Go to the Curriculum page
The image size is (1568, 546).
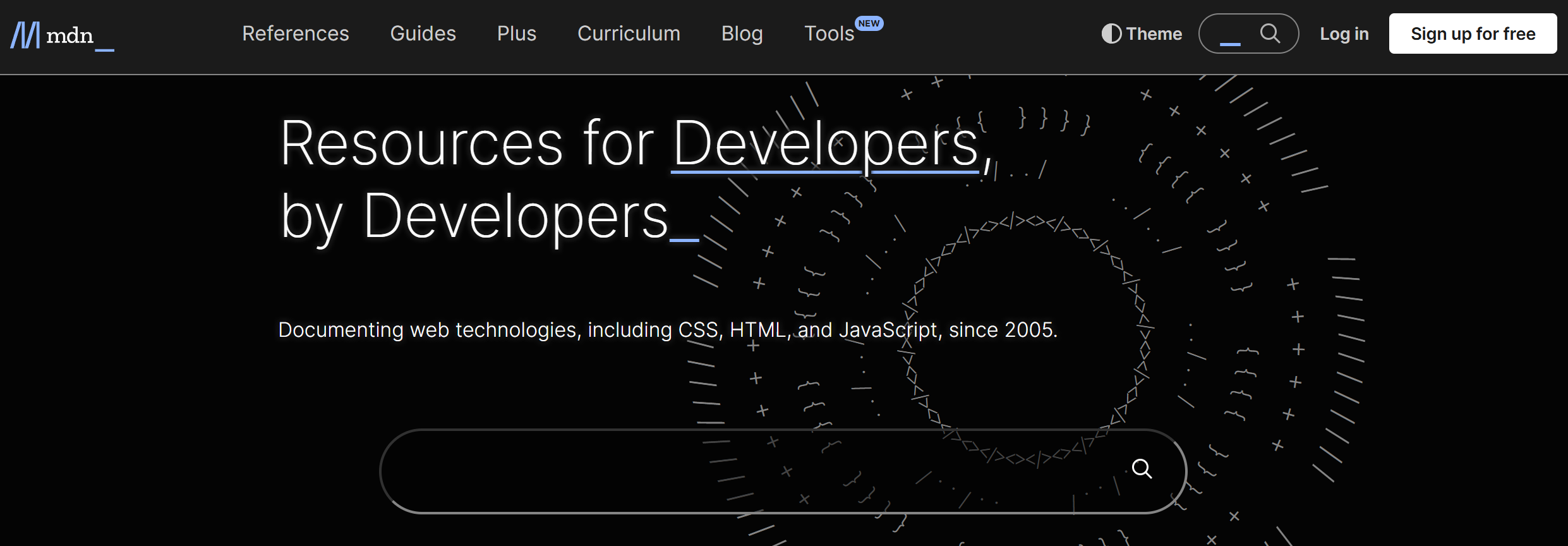629,33
